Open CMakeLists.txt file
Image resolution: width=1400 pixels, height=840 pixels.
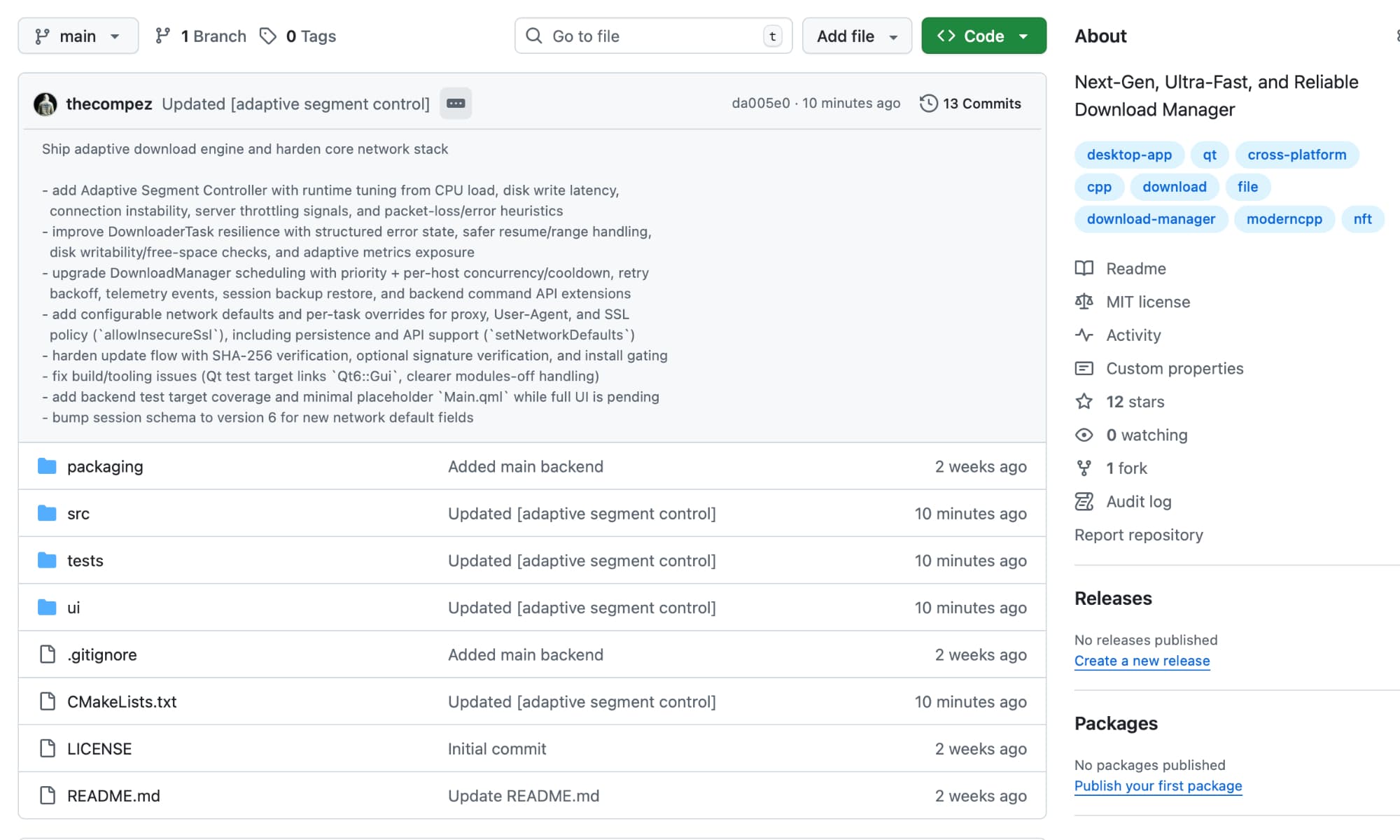click(x=122, y=701)
